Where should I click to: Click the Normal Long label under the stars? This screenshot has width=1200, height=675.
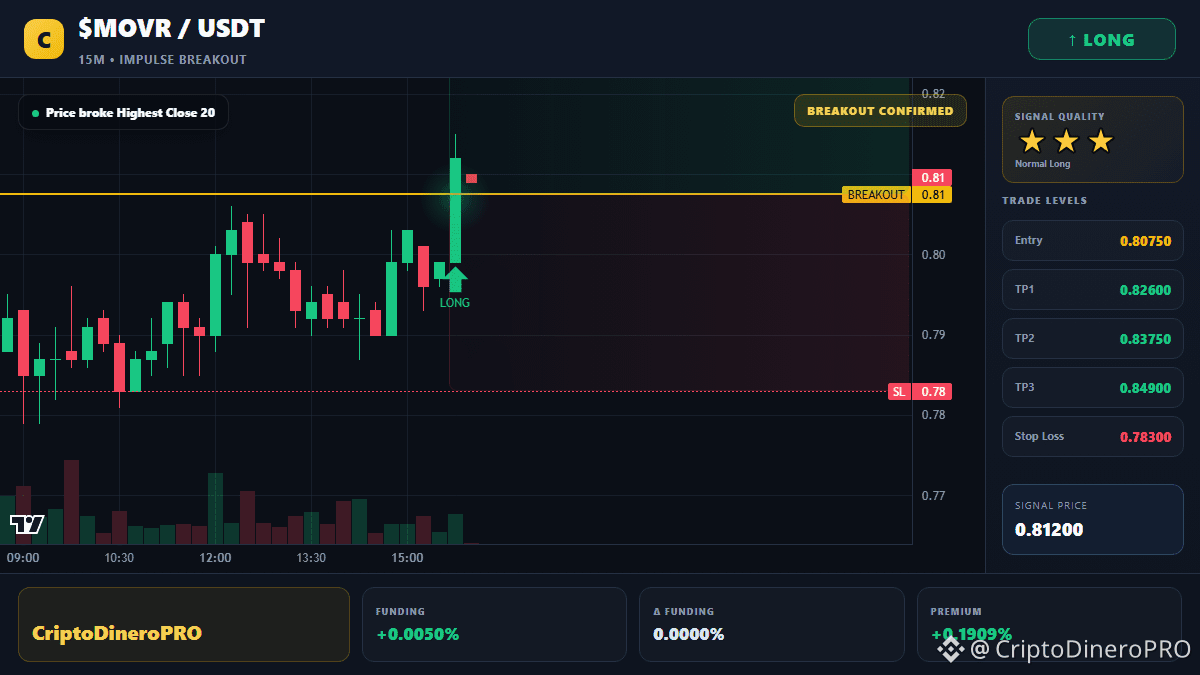1042,164
